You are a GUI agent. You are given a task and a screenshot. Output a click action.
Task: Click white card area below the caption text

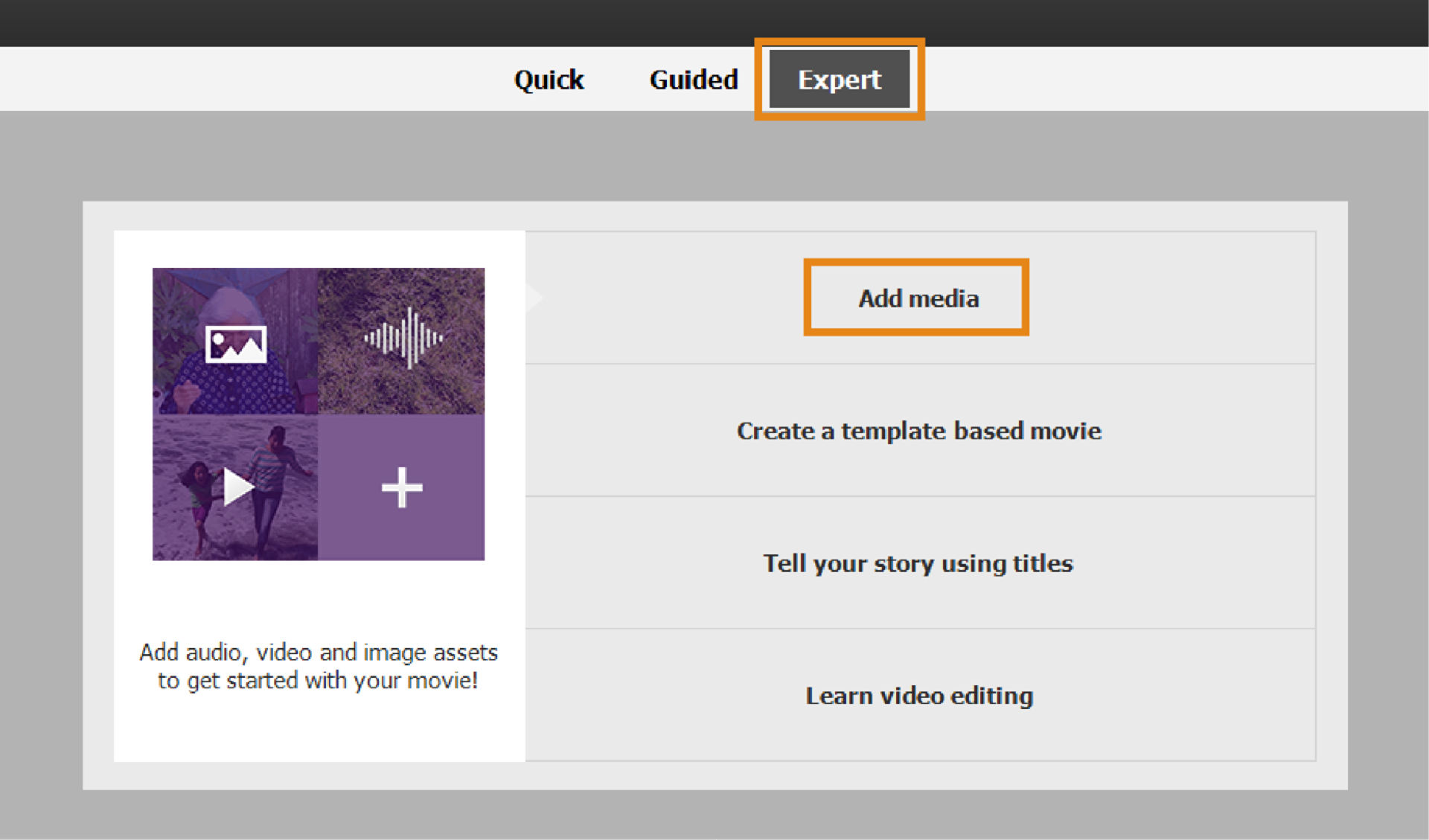point(319,729)
